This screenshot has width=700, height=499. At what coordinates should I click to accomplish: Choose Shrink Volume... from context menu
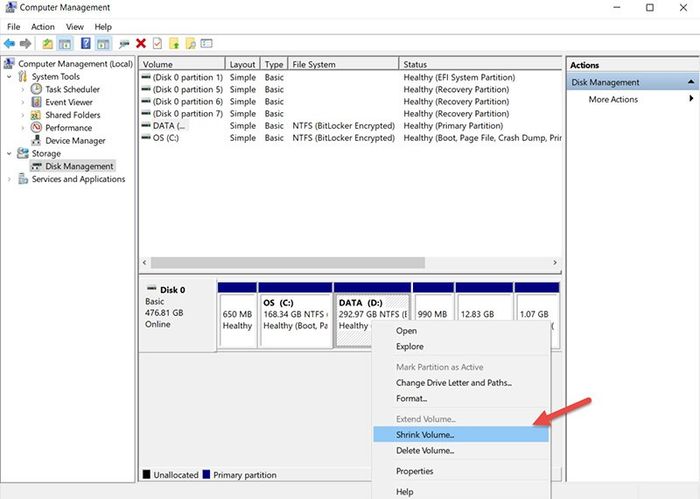point(461,435)
